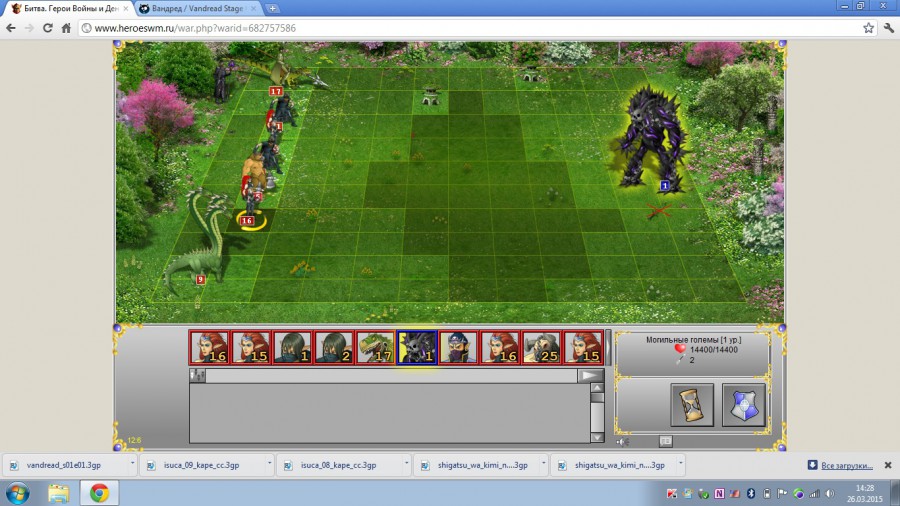Bookmark page with the star icon
The height and width of the screenshot is (506, 900).
[x=868, y=28]
